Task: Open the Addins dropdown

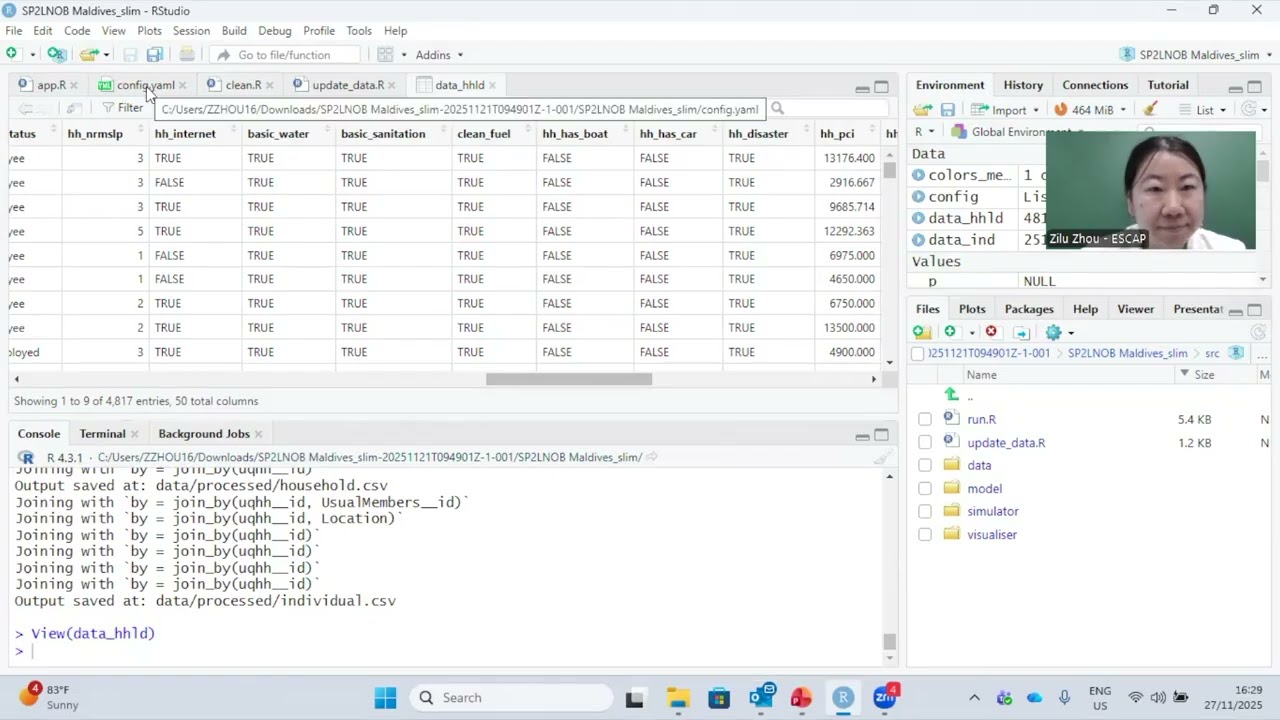Action: 439,54
